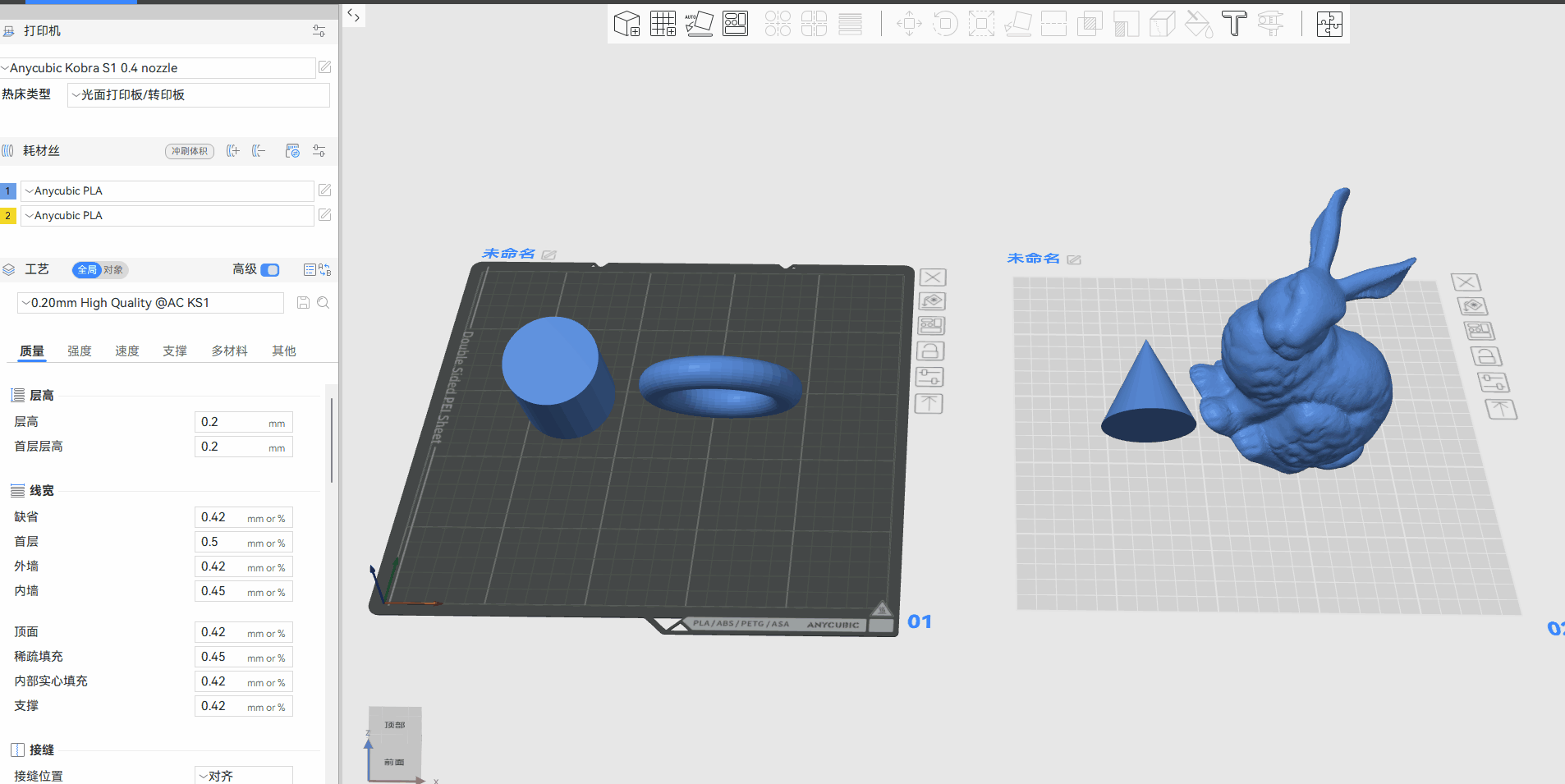
Task: Click the Split to objects toolbar icon
Action: [x=778, y=24]
